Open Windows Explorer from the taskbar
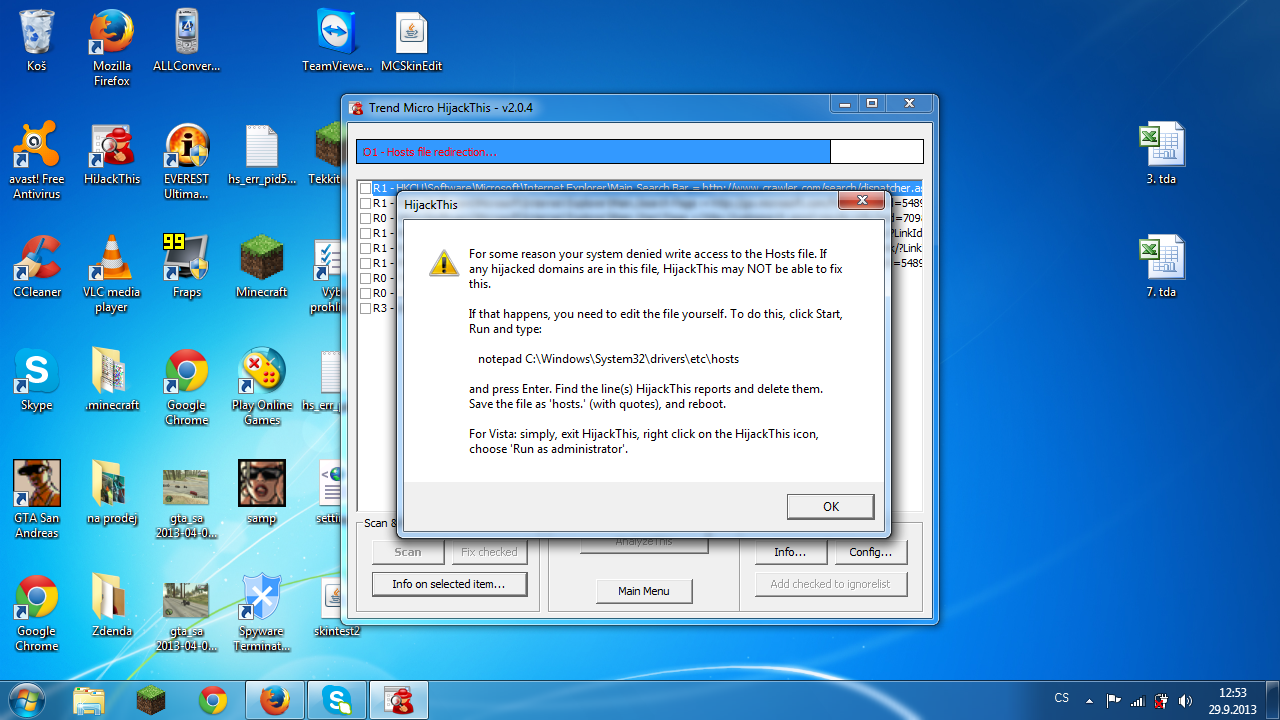The width and height of the screenshot is (1280, 720). tap(89, 700)
